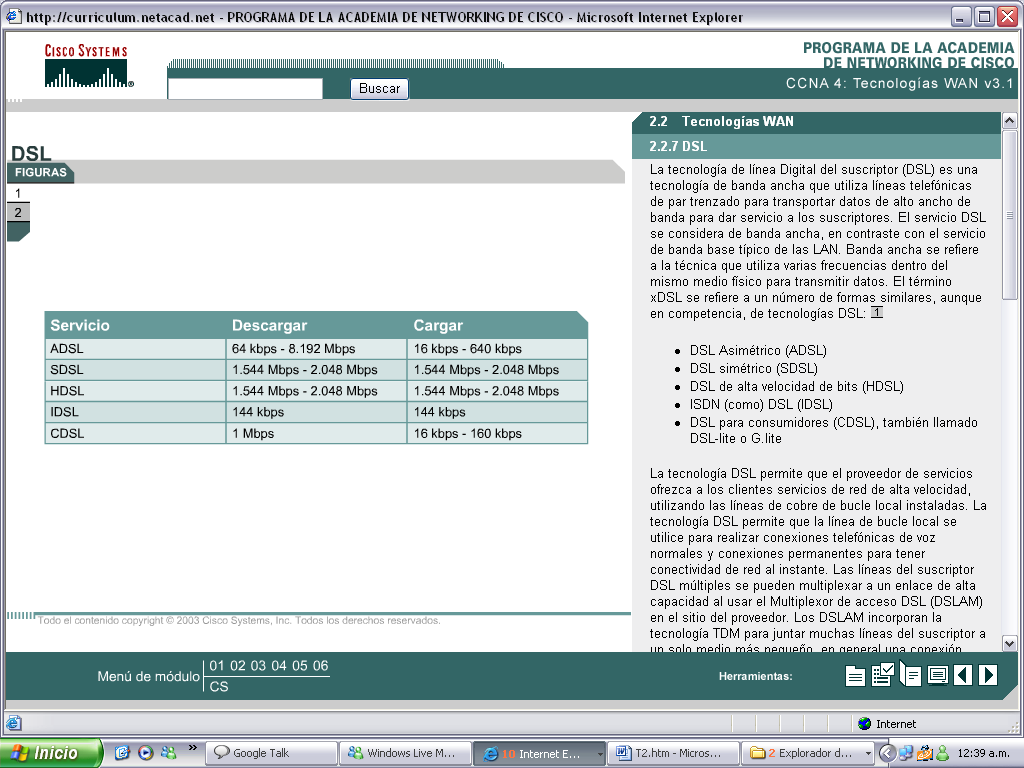The image size is (1024, 768).
Task: Launch Windows Media Player from Quick Launch
Action: [x=146, y=752]
